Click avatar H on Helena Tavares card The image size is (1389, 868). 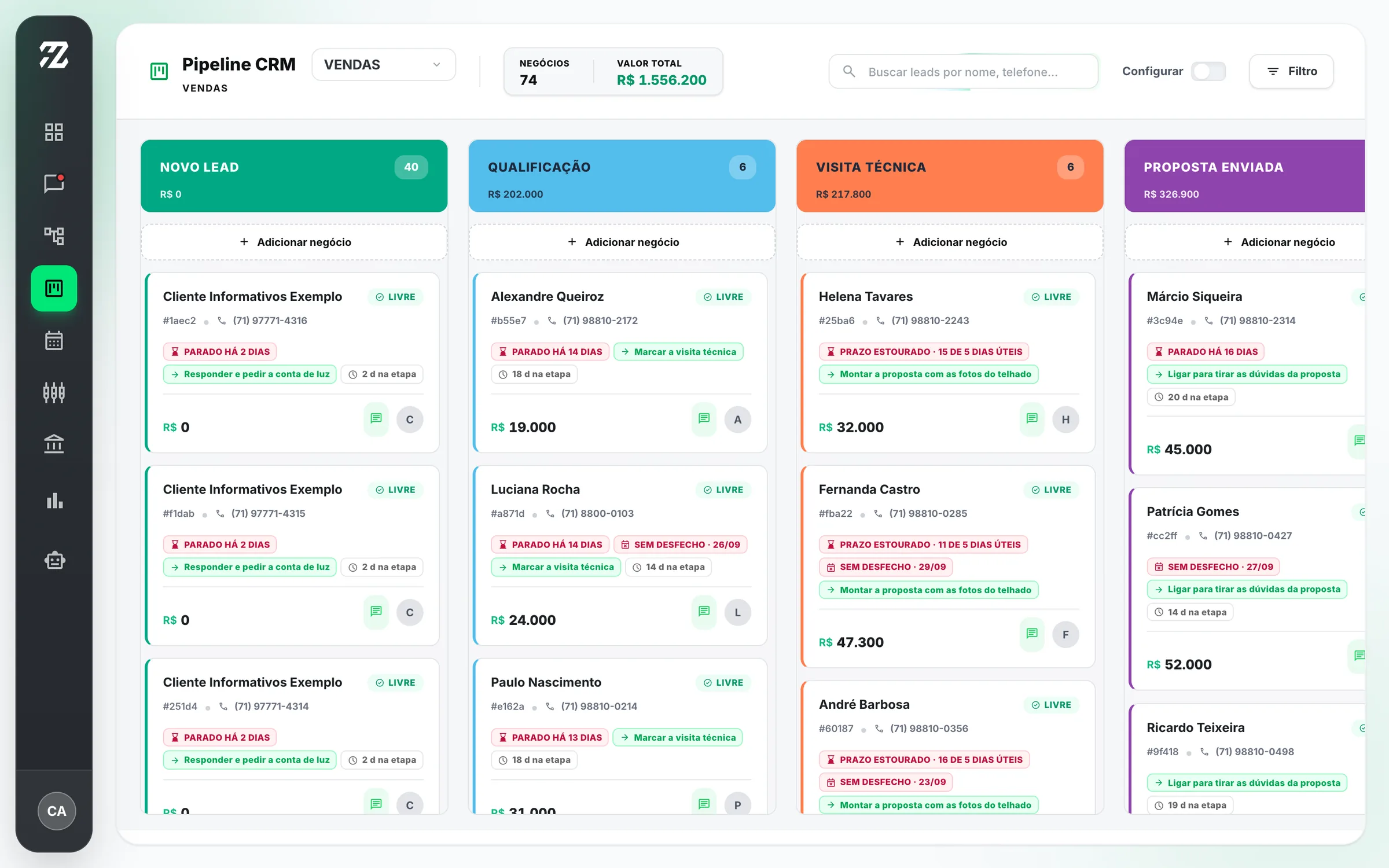click(x=1065, y=420)
